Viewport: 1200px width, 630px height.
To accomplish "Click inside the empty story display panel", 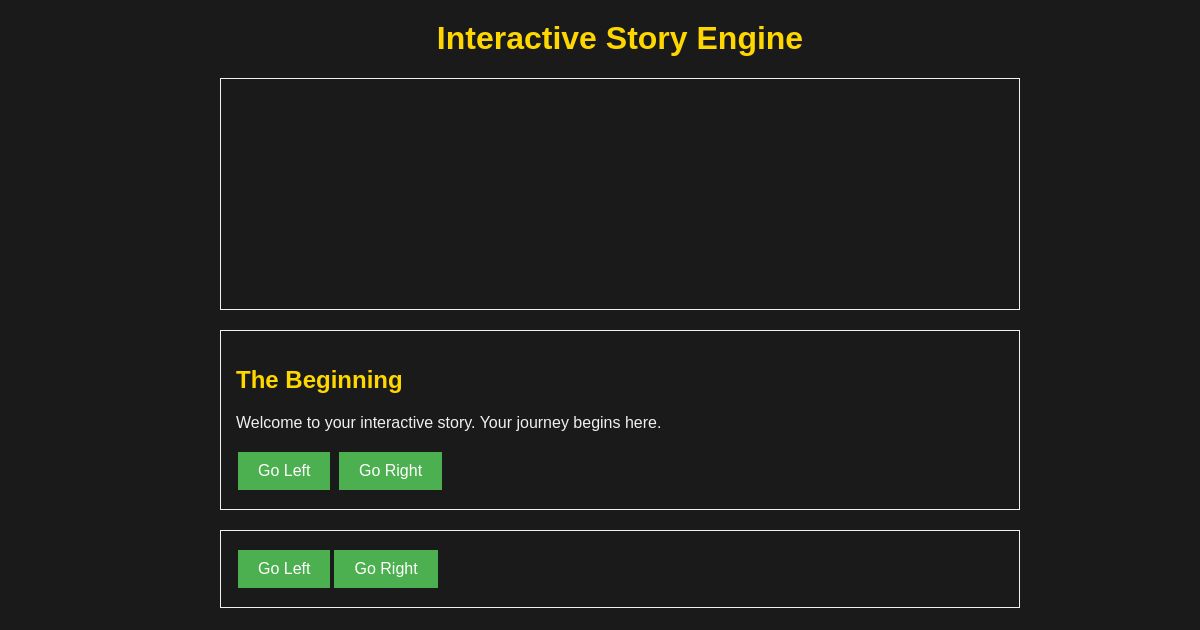I will point(620,194).
